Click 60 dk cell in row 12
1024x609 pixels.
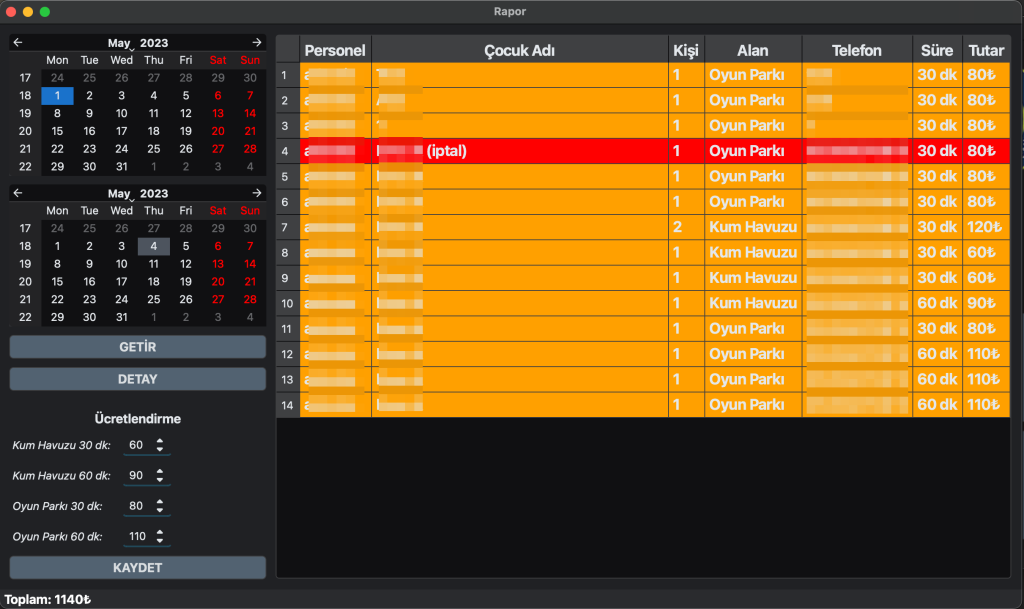[937, 354]
